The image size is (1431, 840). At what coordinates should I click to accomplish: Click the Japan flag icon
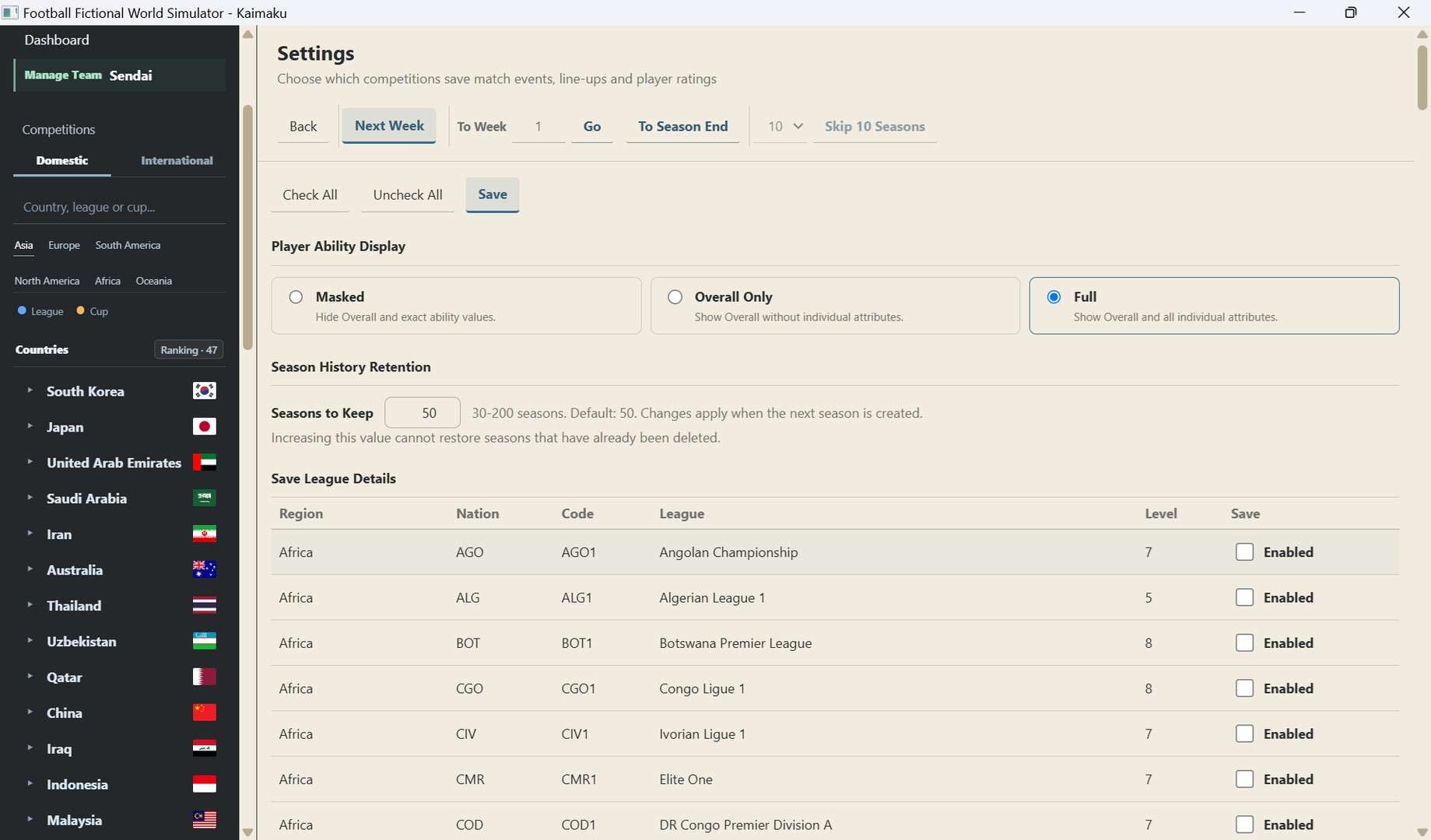[204, 426]
